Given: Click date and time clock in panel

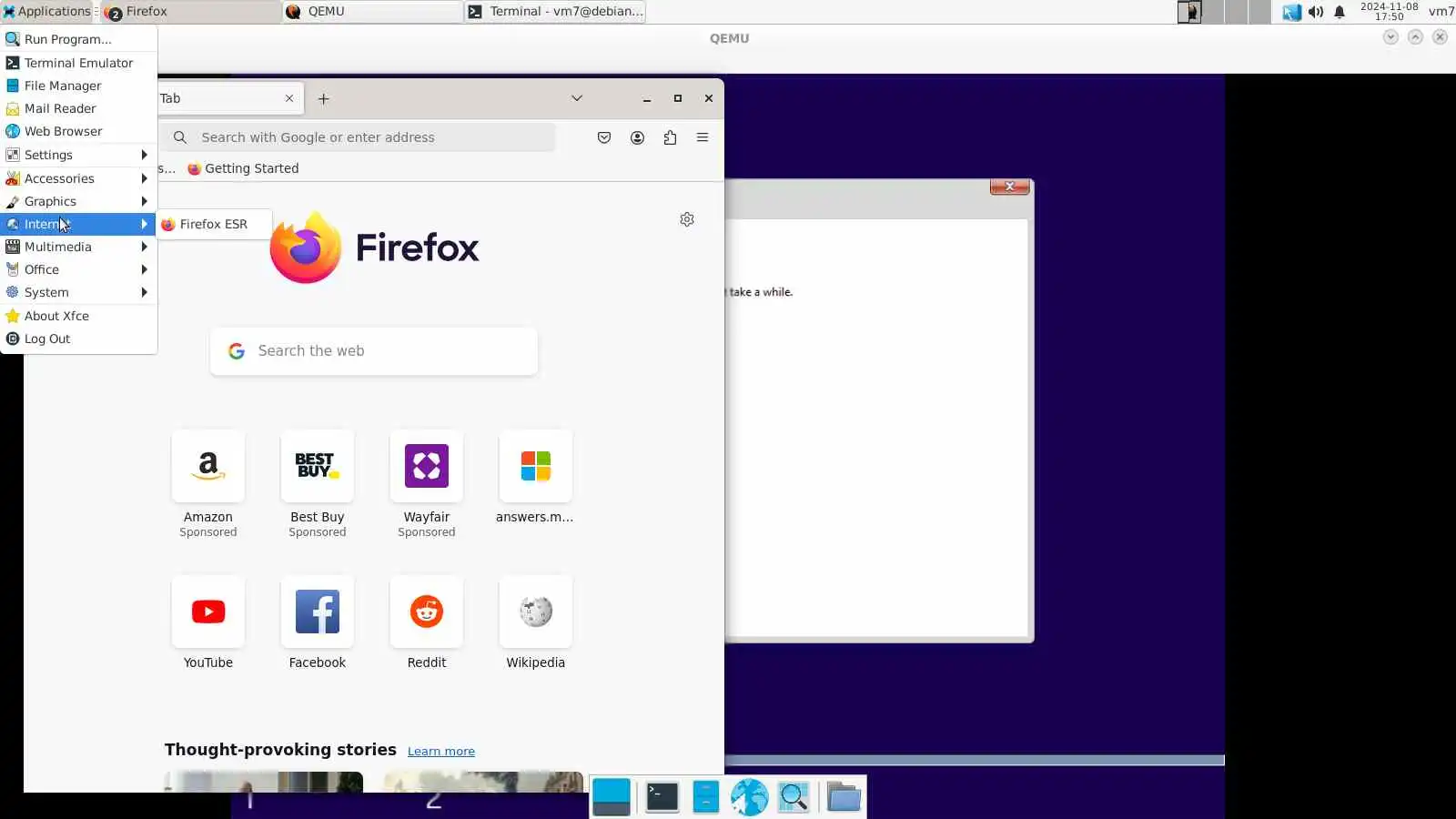Looking at the screenshot, I should [x=1389, y=12].
